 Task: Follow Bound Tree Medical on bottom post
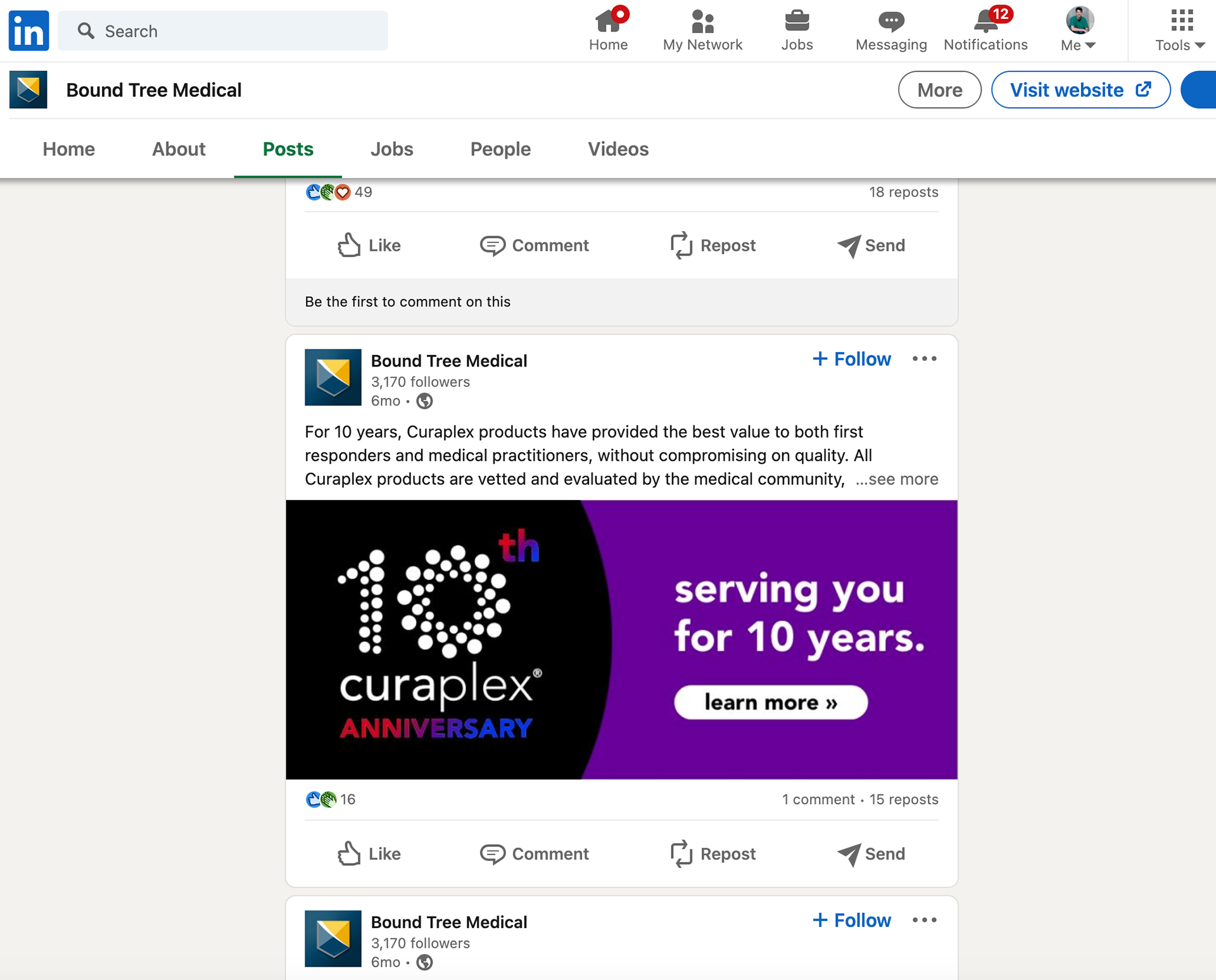click(x=851, y=920)
